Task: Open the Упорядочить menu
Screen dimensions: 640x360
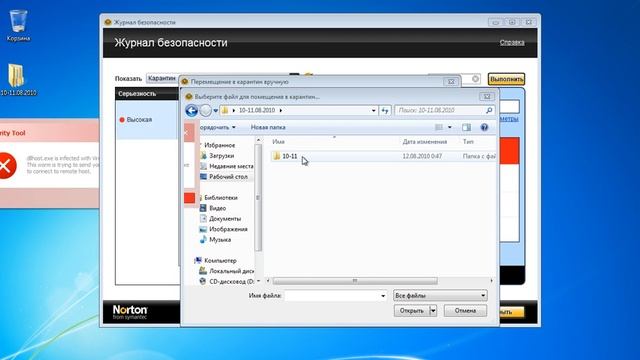Action: (218, 127)
